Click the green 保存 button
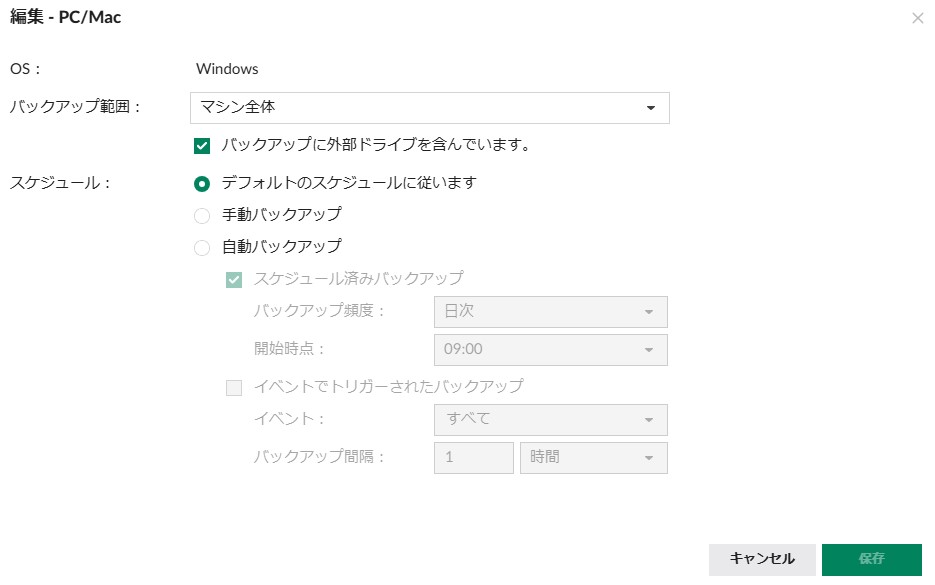Image resolution: width=935 pixels, height=585 pixels. point(871,559)
